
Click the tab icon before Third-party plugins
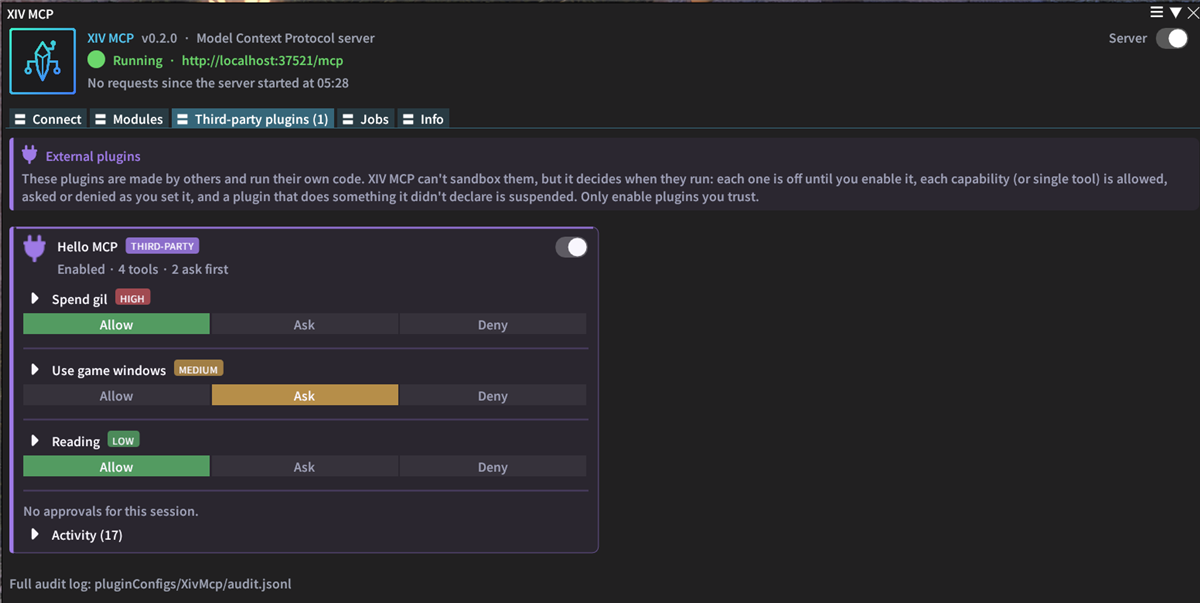[x=182, y=119]
